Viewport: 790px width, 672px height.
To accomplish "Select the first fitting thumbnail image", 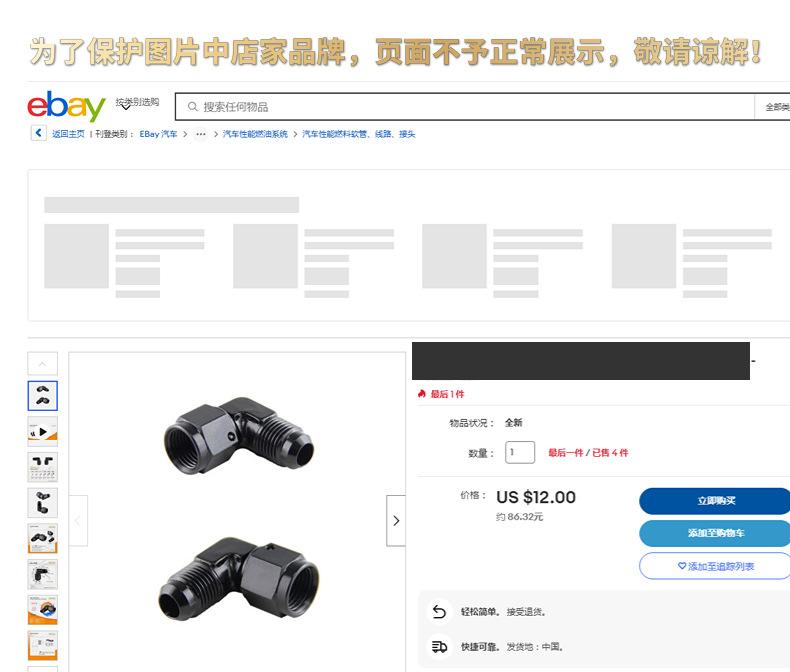I will click(x=43, y=396).
